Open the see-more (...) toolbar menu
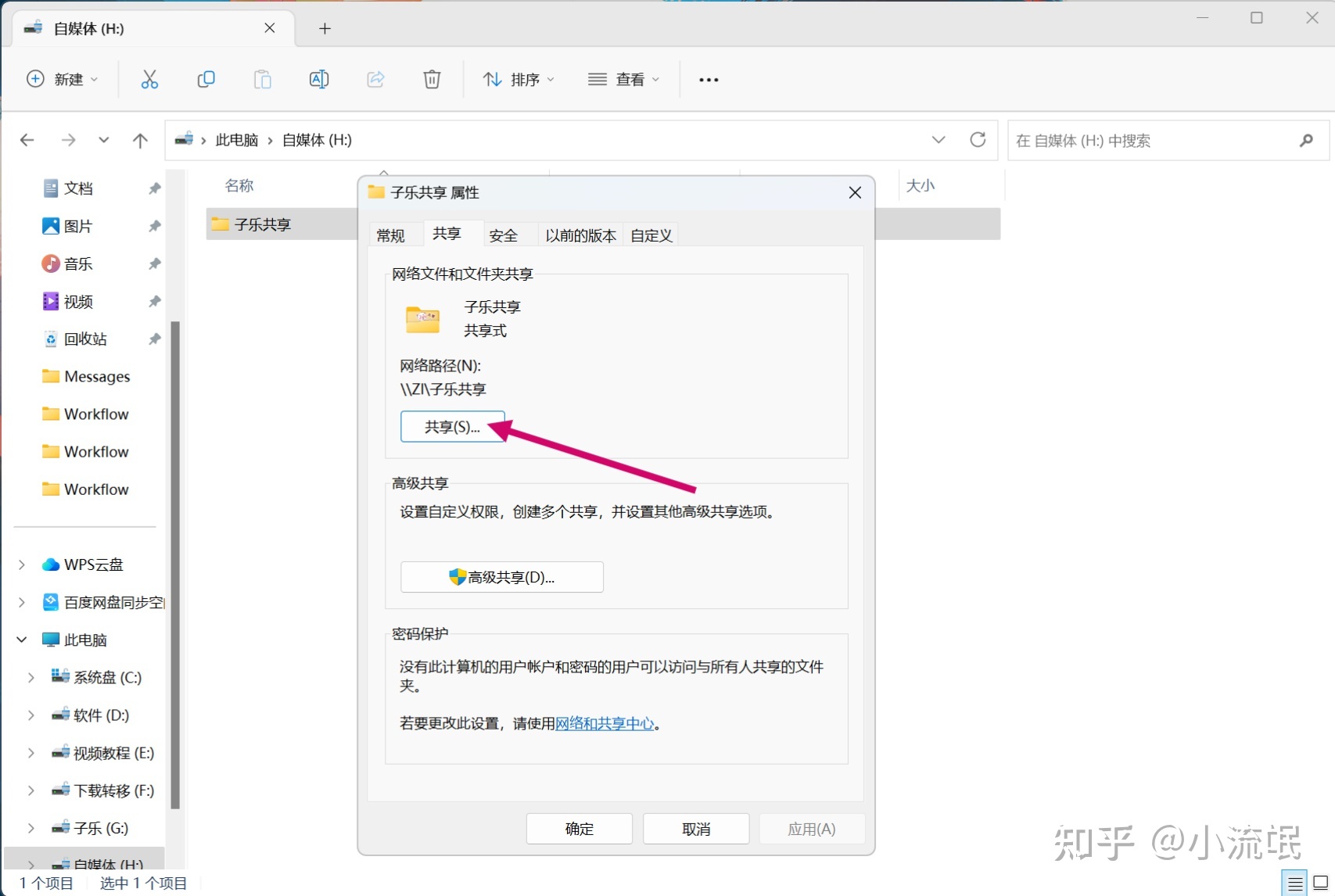Image resolution: width=1335 pixels, height=896 pixels. pyautogui.click(x=708, y=79)
